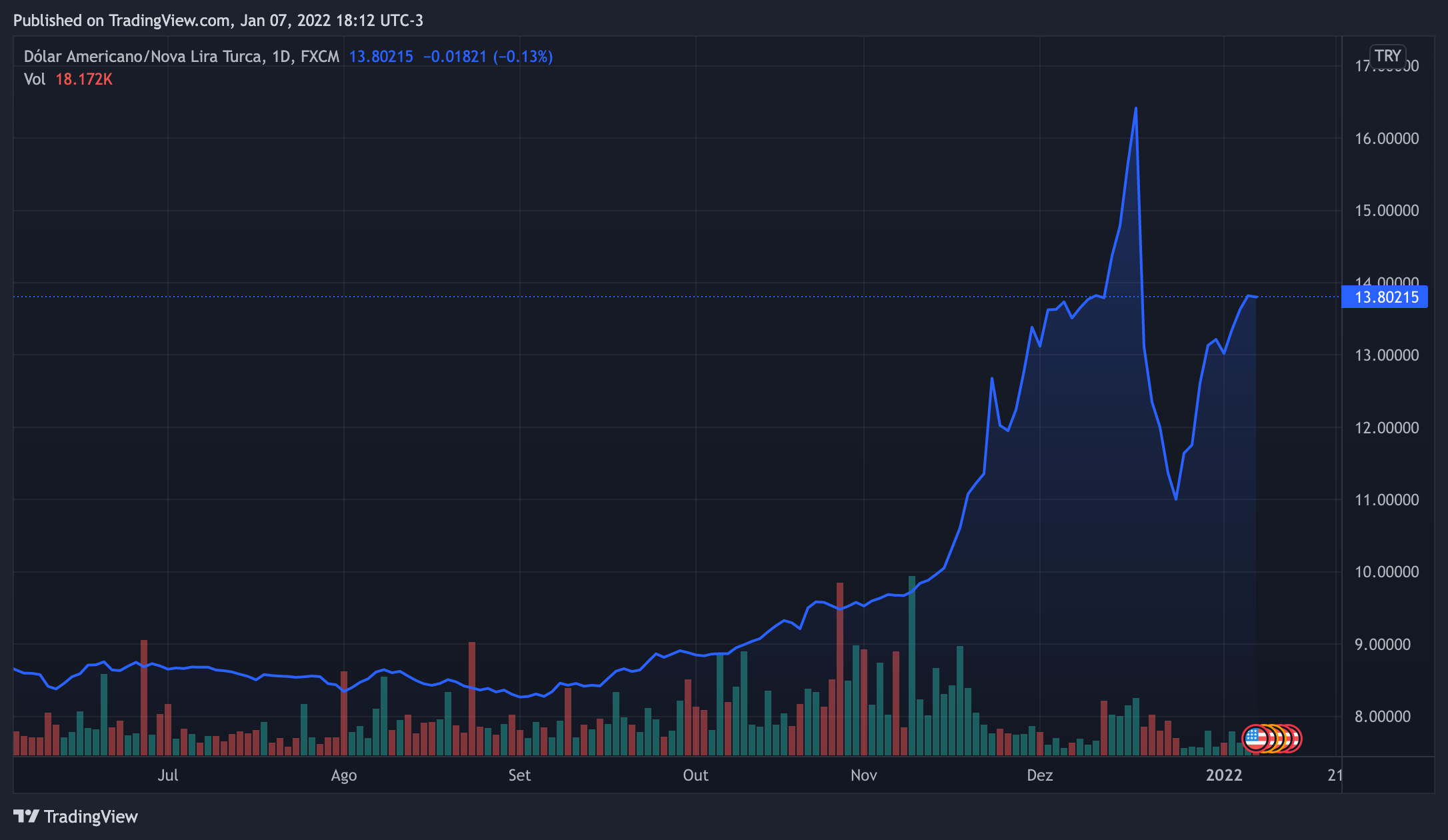
Task: Click the TradingView logo at bottom left
Action: click(75, 816)
